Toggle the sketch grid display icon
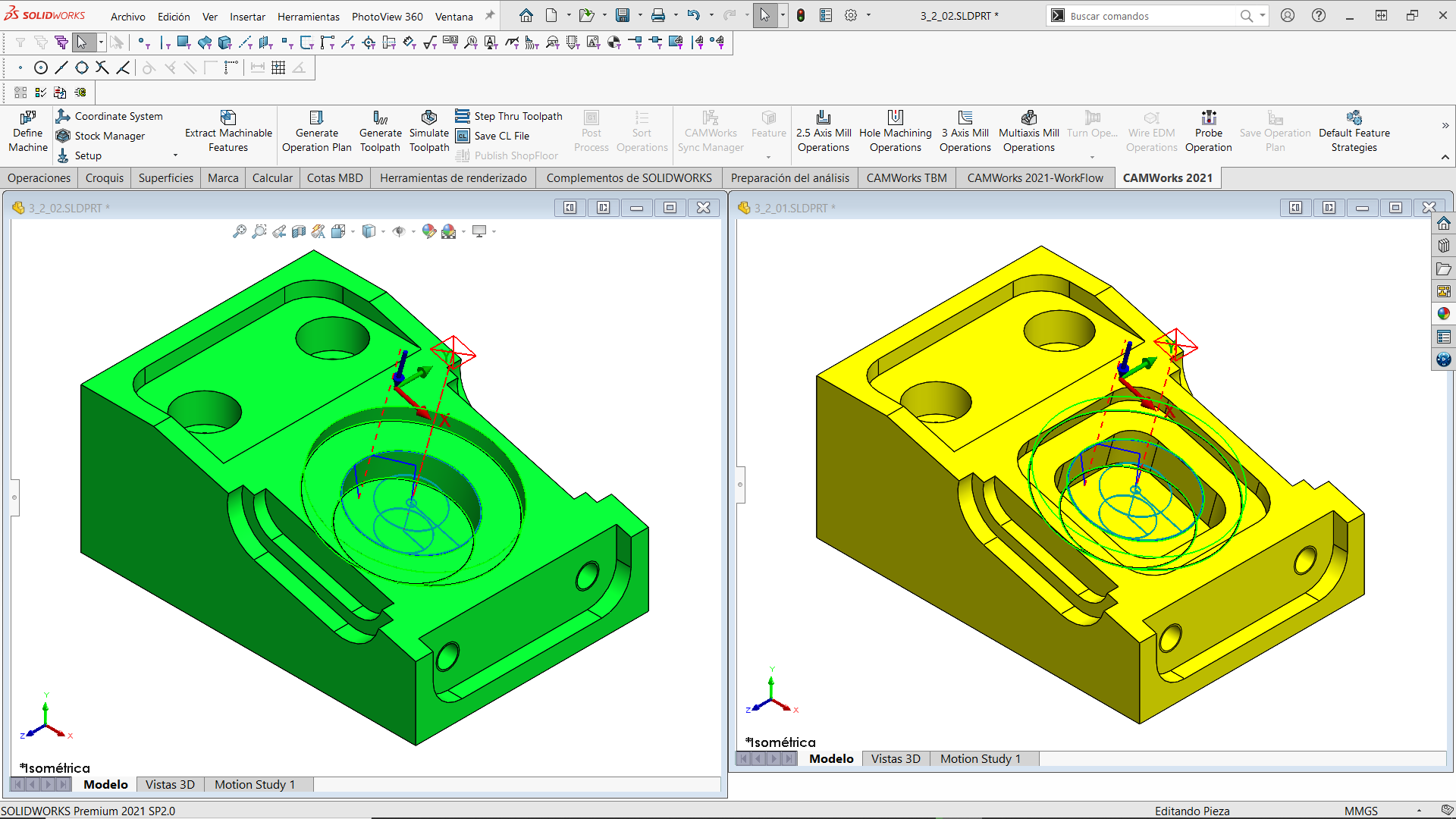This screenshot has width=1456, height=819. pyautogui.click(x=278, y=67)
